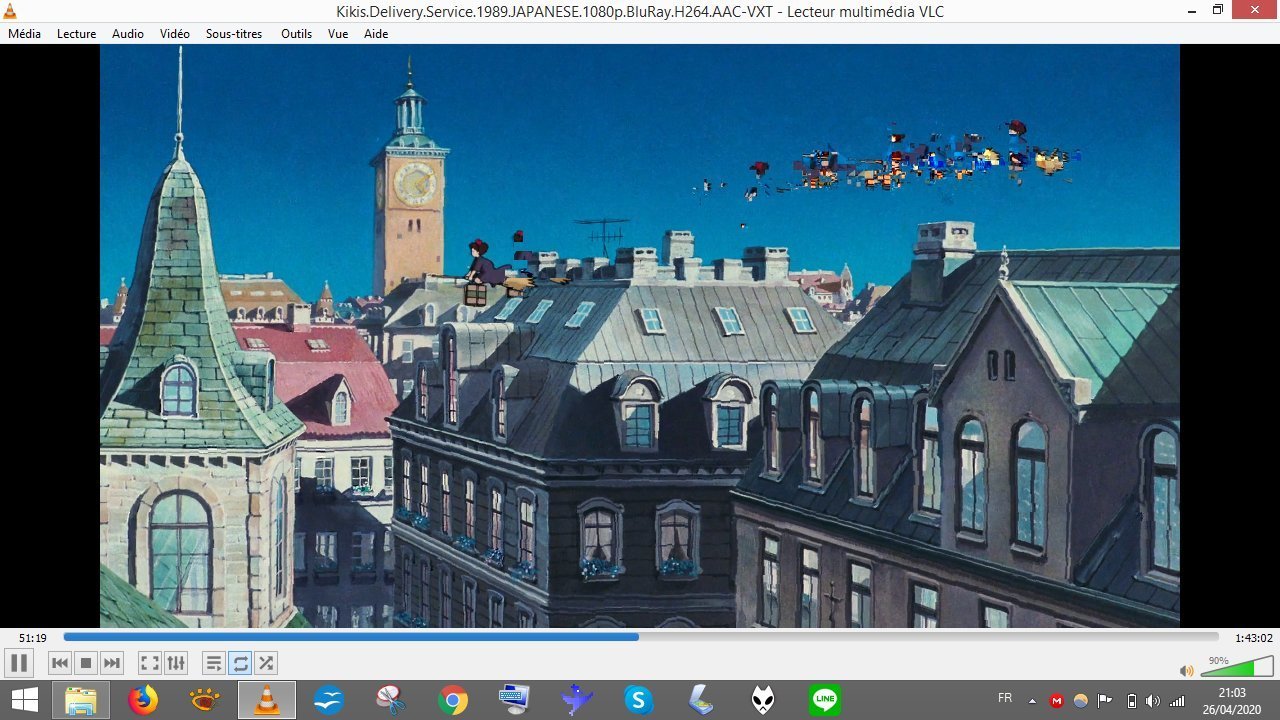This screenshot has width=1280, height=720.
Task: Mute audio via the speaker icon
Action: click(1186, 670)
